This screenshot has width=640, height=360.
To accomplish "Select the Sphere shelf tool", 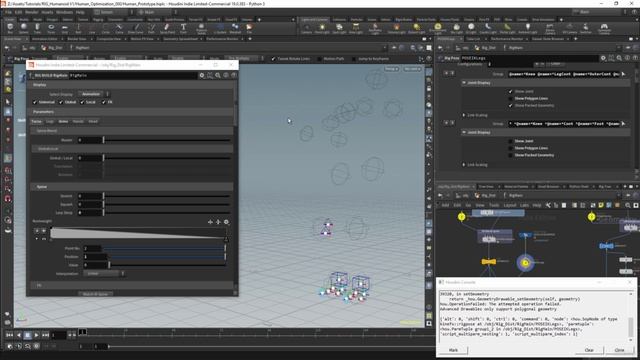I will 24,29.
